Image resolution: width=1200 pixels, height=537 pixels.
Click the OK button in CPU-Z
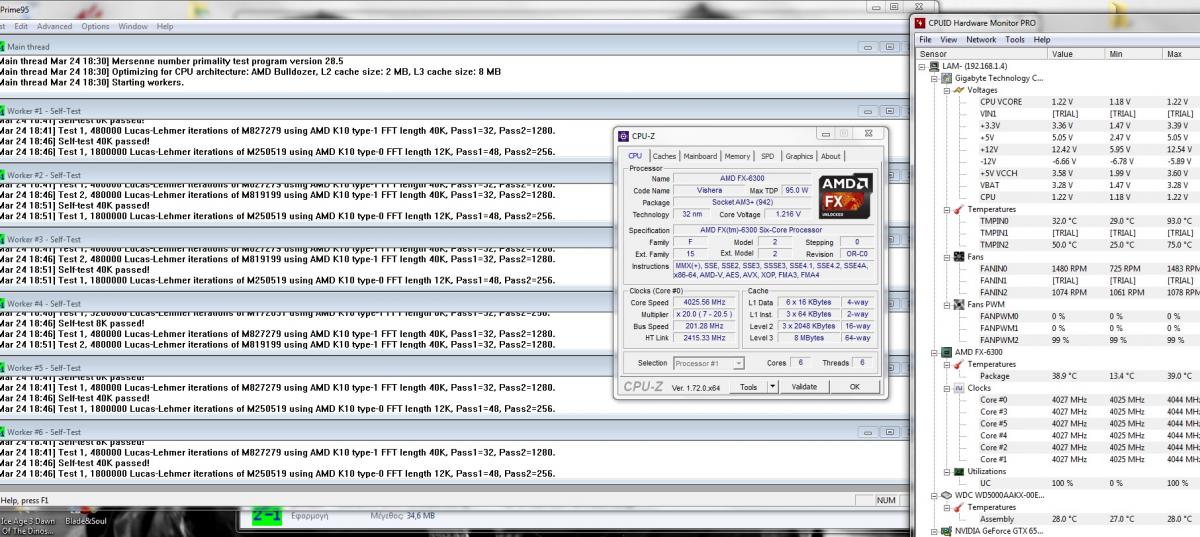click(854, 386)
